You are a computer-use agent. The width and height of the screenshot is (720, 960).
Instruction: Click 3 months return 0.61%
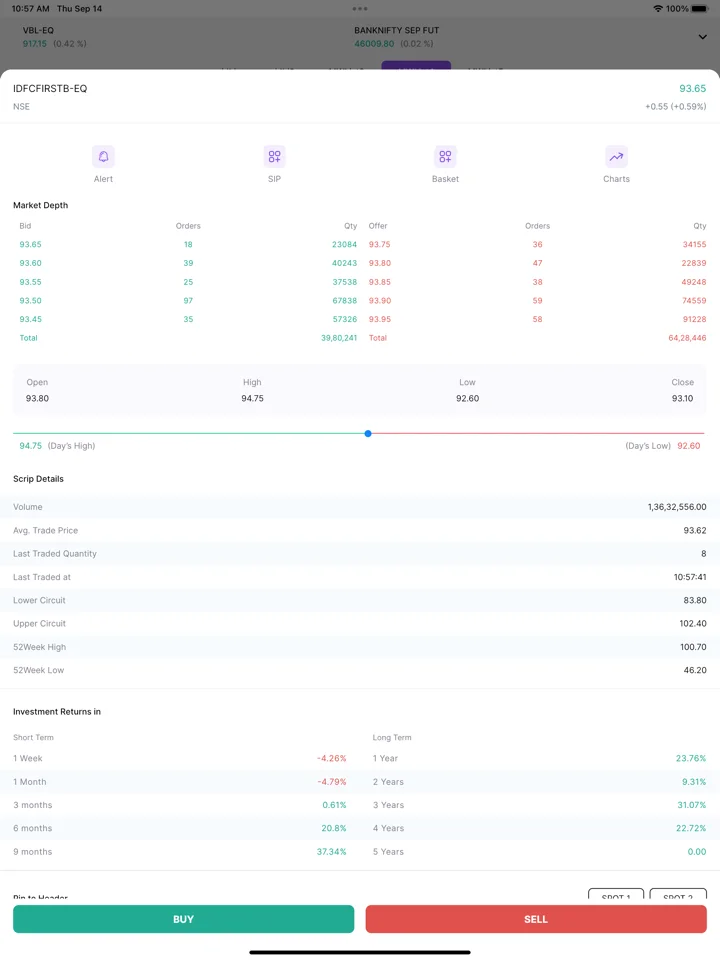pos(334,805)
